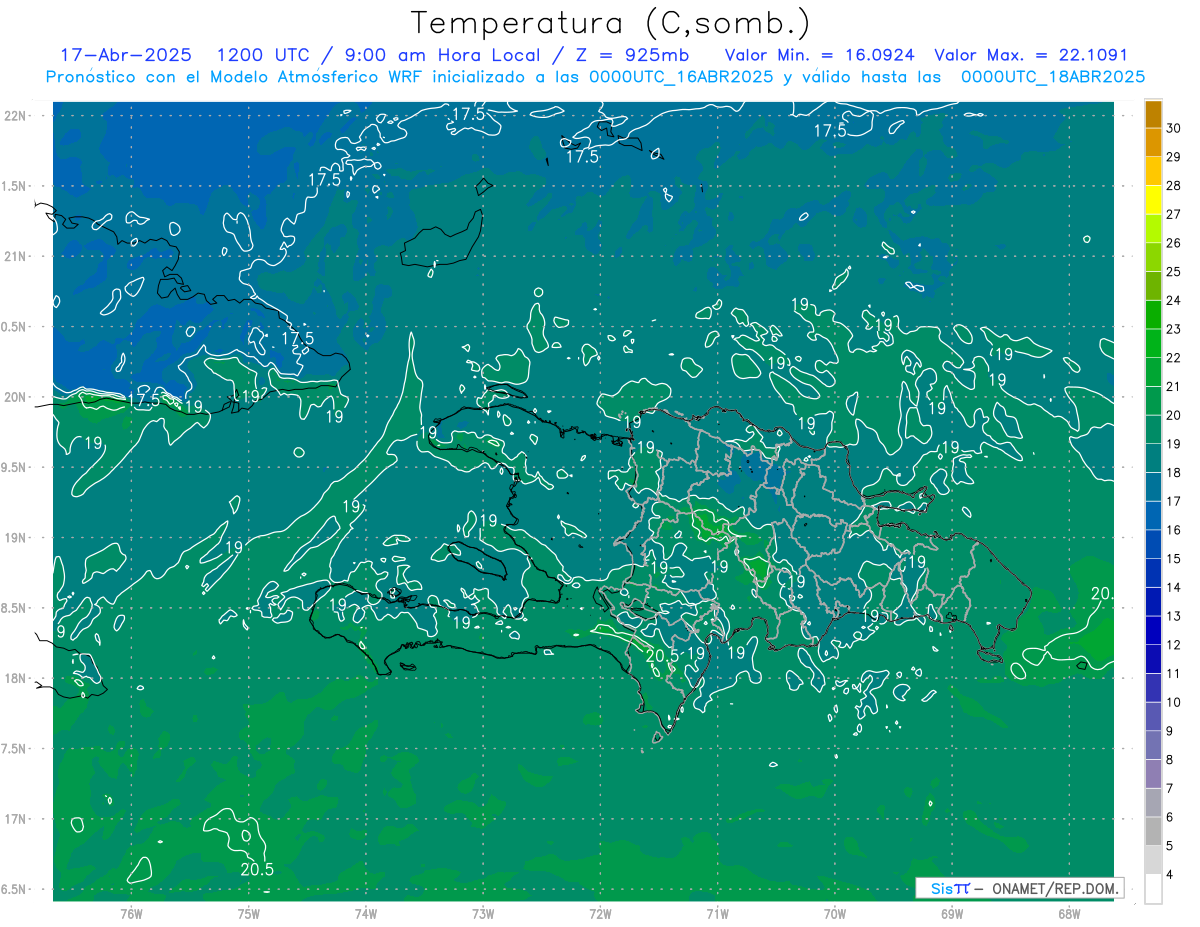Click the colorbar value label 18
This screenshot has width=1200, height=927.
(x=1174, y=473)
